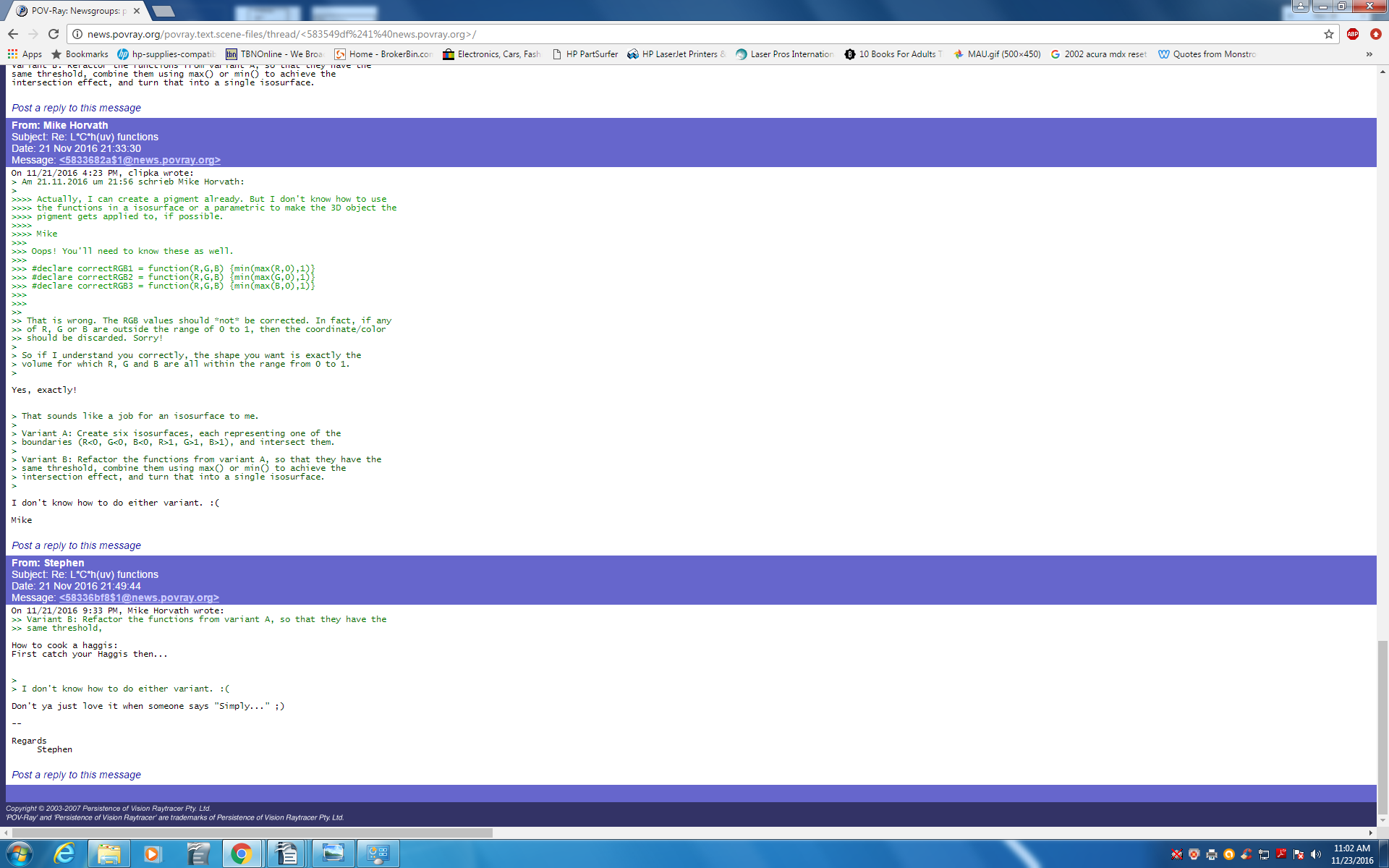Open the Adblock Plus extension icon
The image size is (1389, 868).
(1352, 34)
